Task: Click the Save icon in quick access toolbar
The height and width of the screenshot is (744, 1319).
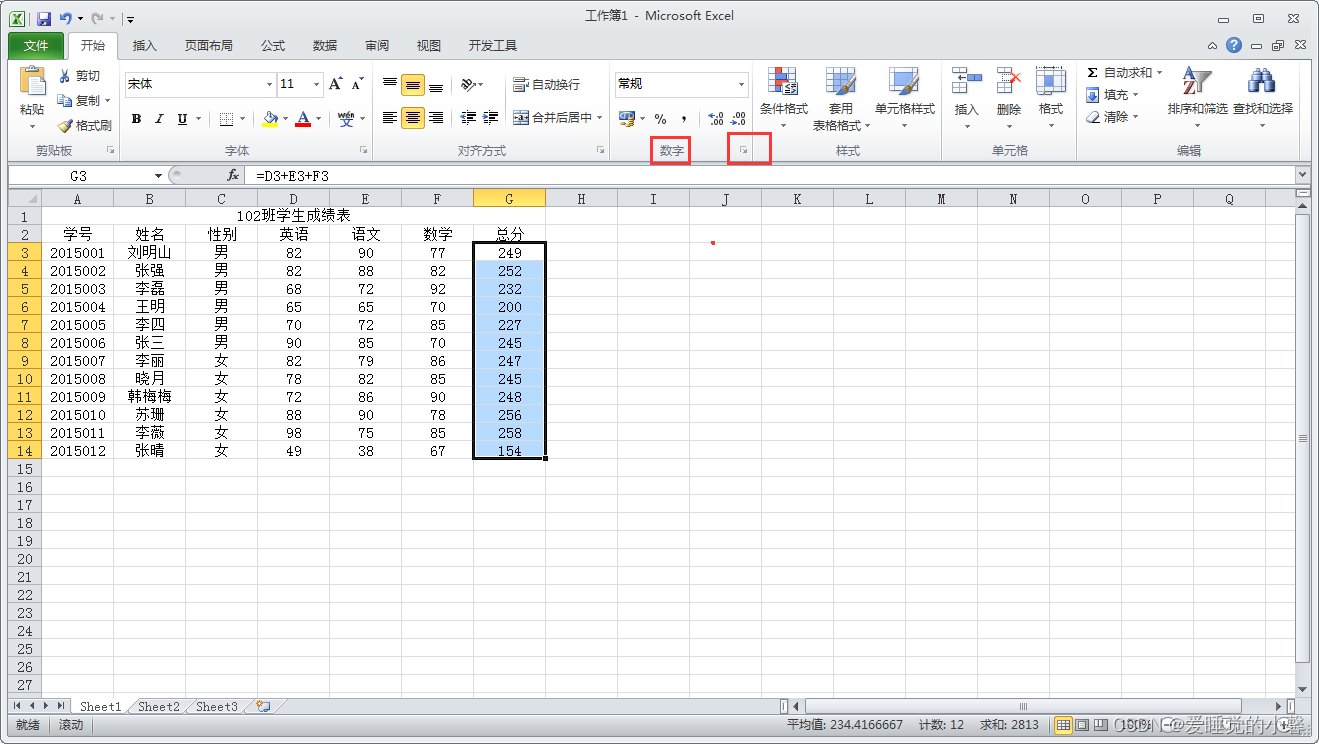Action: (x=43, y=18)
